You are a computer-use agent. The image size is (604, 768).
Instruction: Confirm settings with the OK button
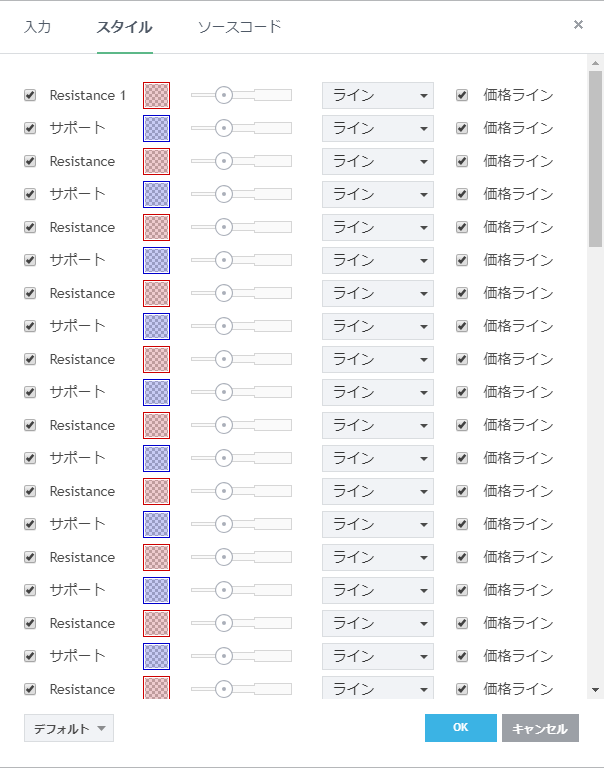[x=460, y=728]
